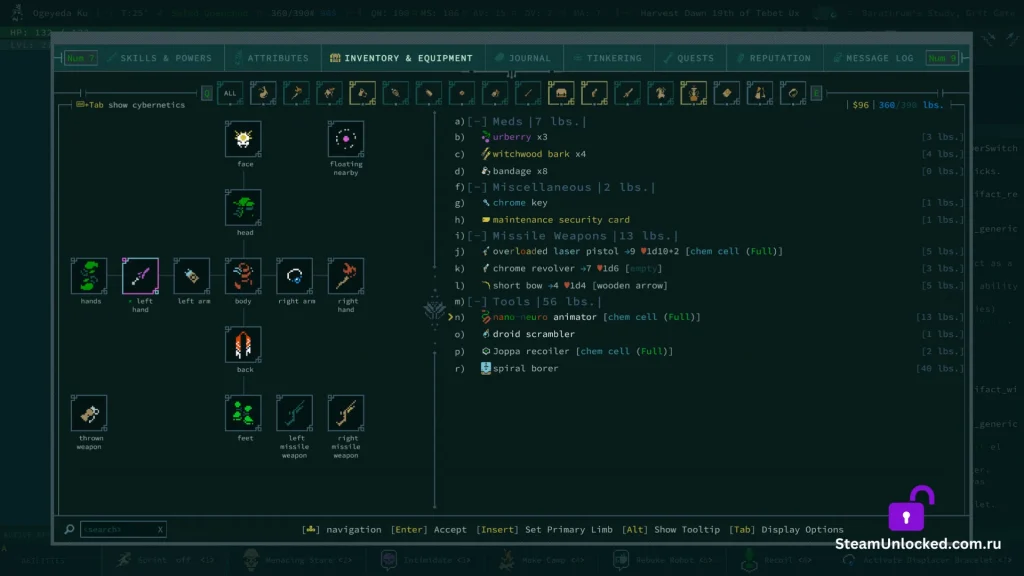The image size is (1024, 576).
Task: Open the Message Log tab
Action: click(x=873, y=58)
